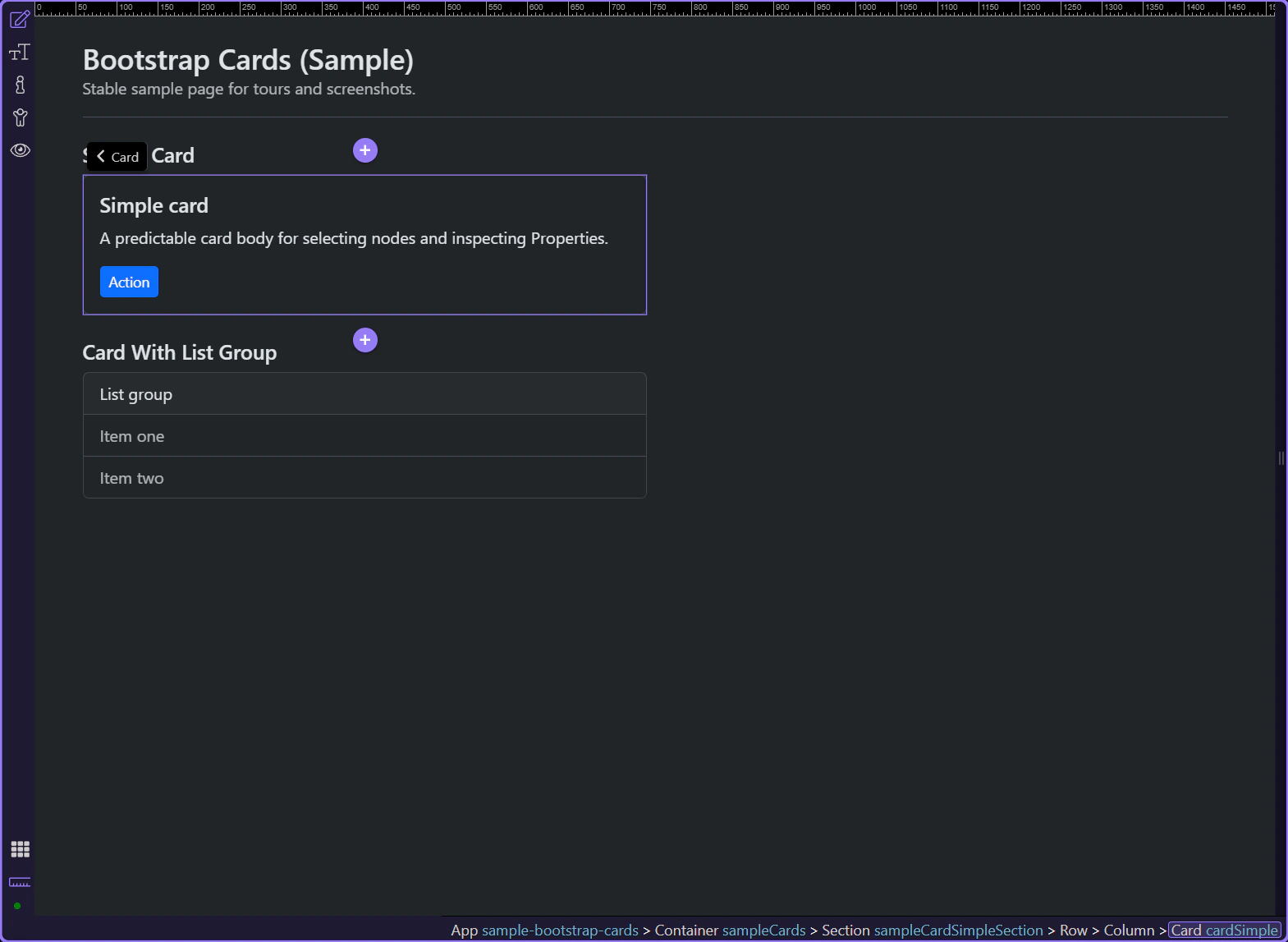
Task: Click the horizontal ruler at the 500 mark
Action: tap(447, 8)
